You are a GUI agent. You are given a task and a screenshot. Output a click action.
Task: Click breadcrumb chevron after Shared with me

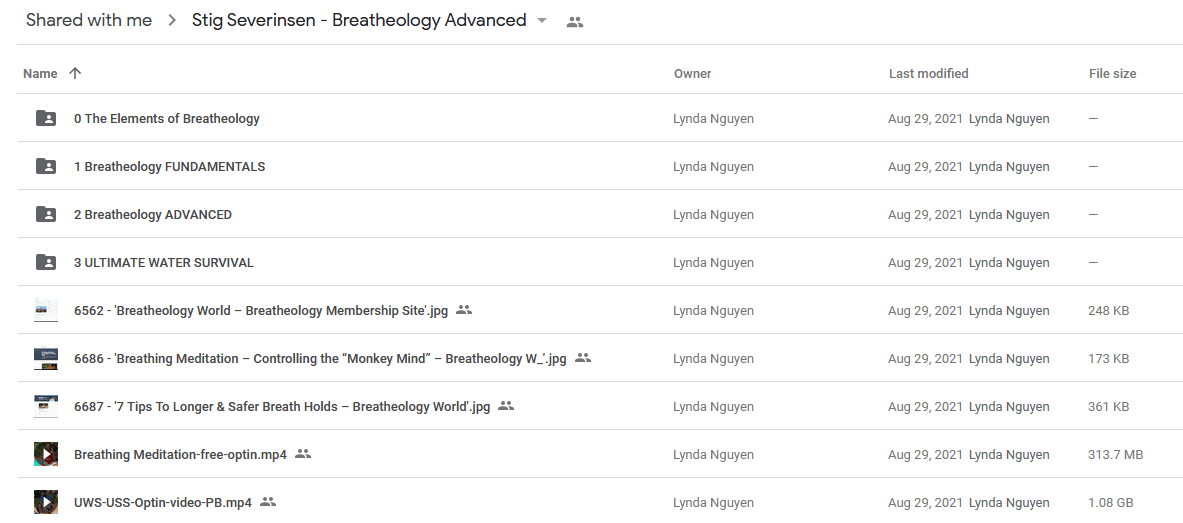(172, 21)
